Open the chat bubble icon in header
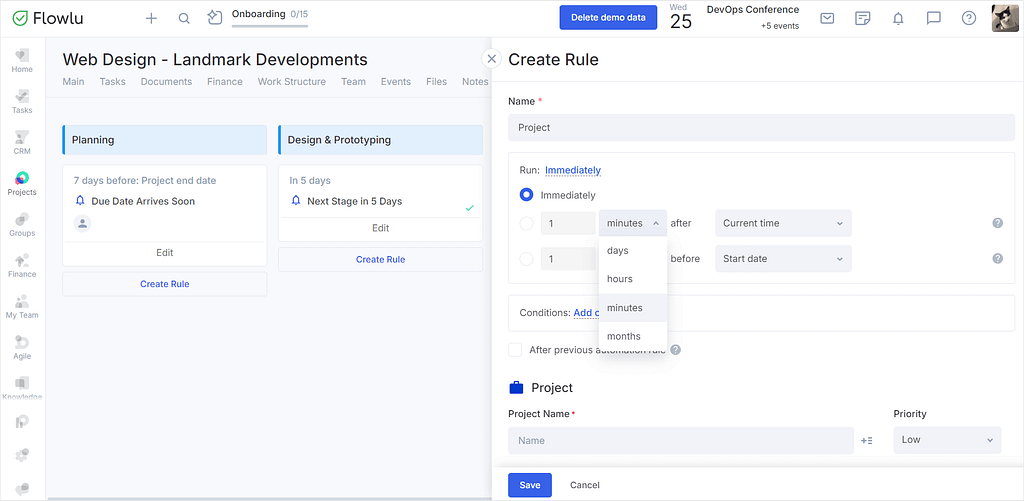 pyautogui.click(x=933, y=18)
